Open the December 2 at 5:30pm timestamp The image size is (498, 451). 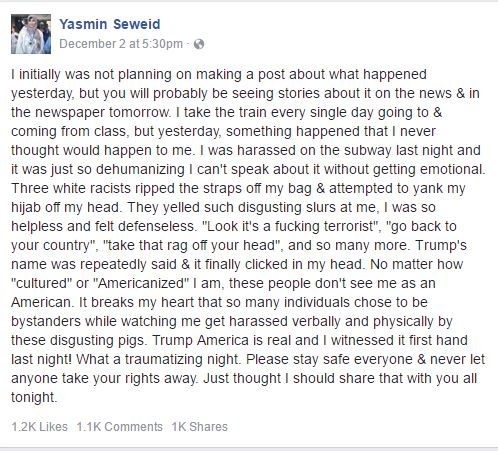(x=121, y=44)
